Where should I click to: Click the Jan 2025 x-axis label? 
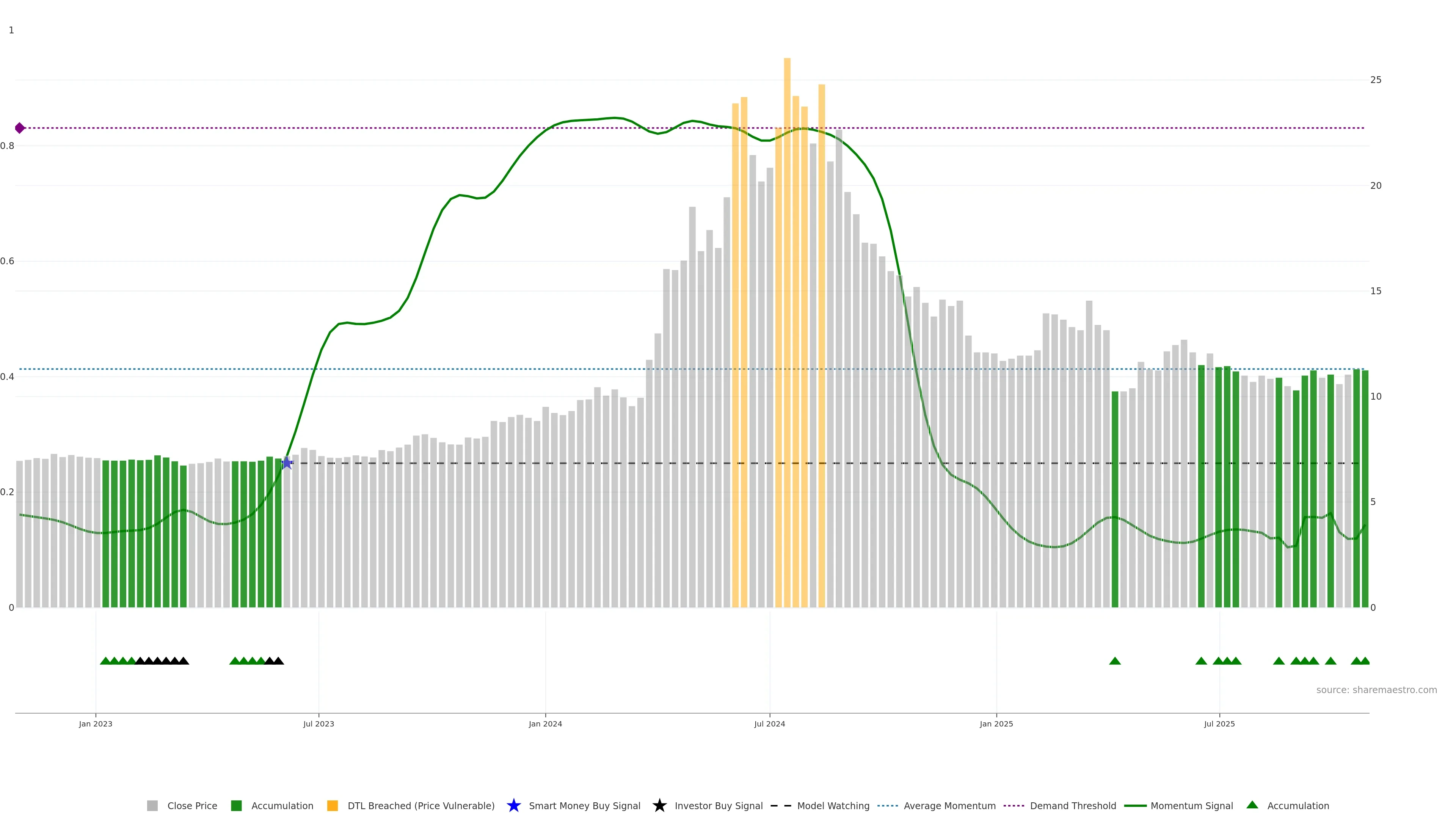click(x=996, y=724)
